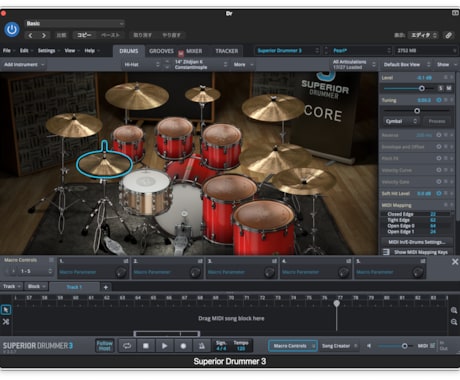Screen dimensions: 460x380
Task: Open the Basic preset dropdown
Action: click(x=75, y=24)
